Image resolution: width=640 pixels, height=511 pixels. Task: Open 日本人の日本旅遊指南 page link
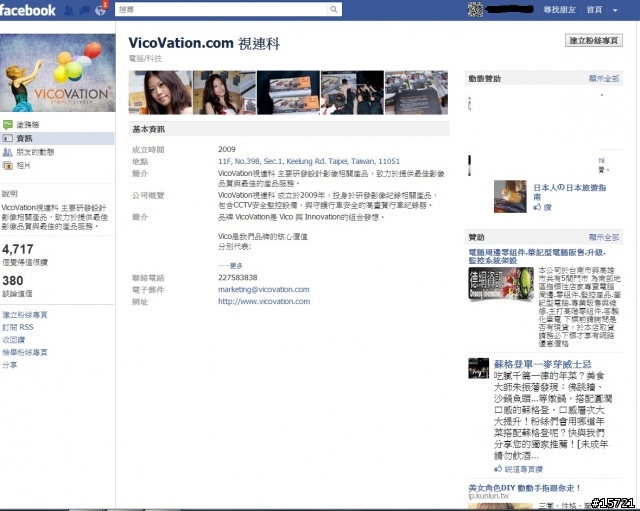tap(569, 192)
